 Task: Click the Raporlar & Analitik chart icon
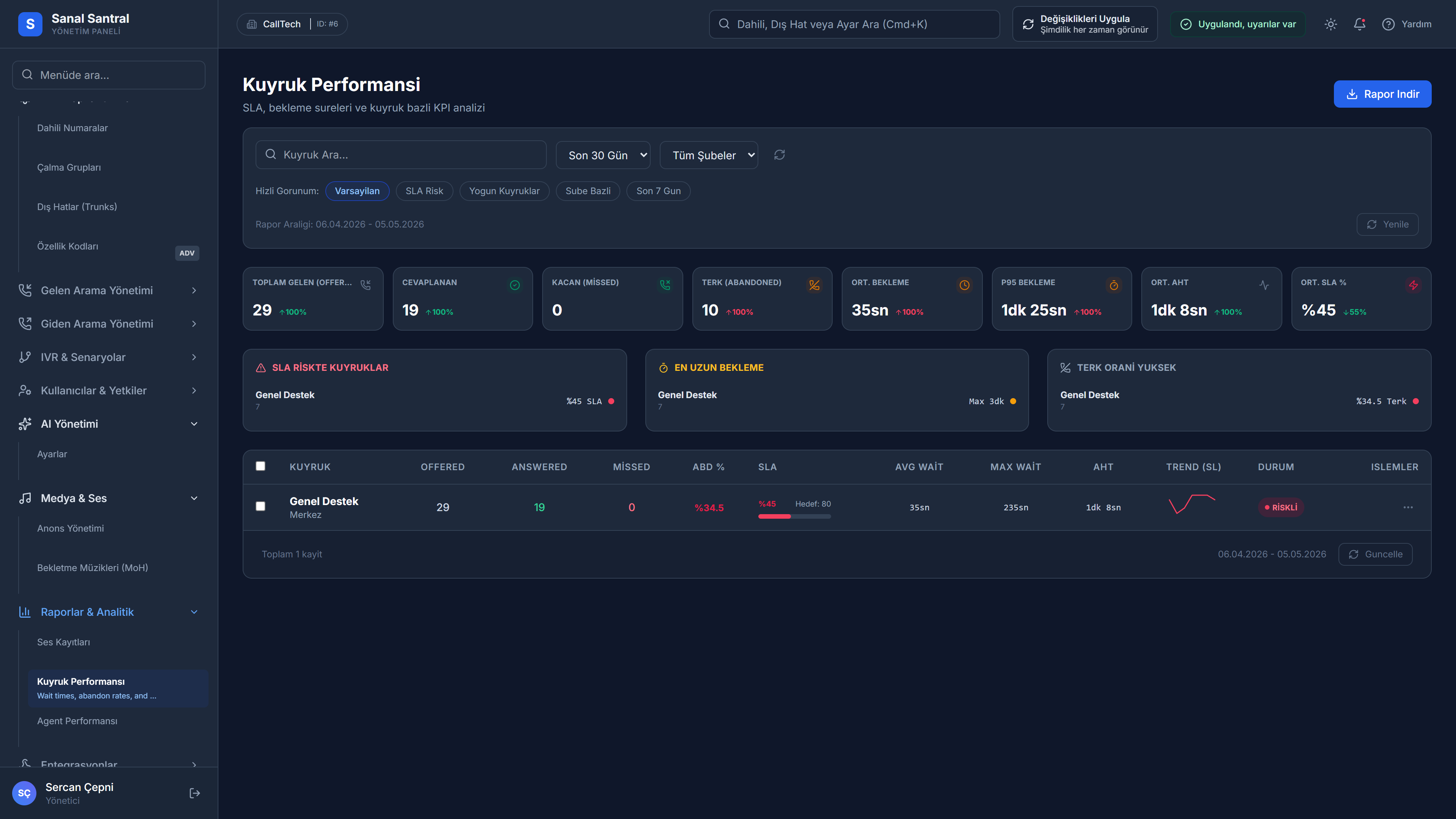click(x=25, y=612)
